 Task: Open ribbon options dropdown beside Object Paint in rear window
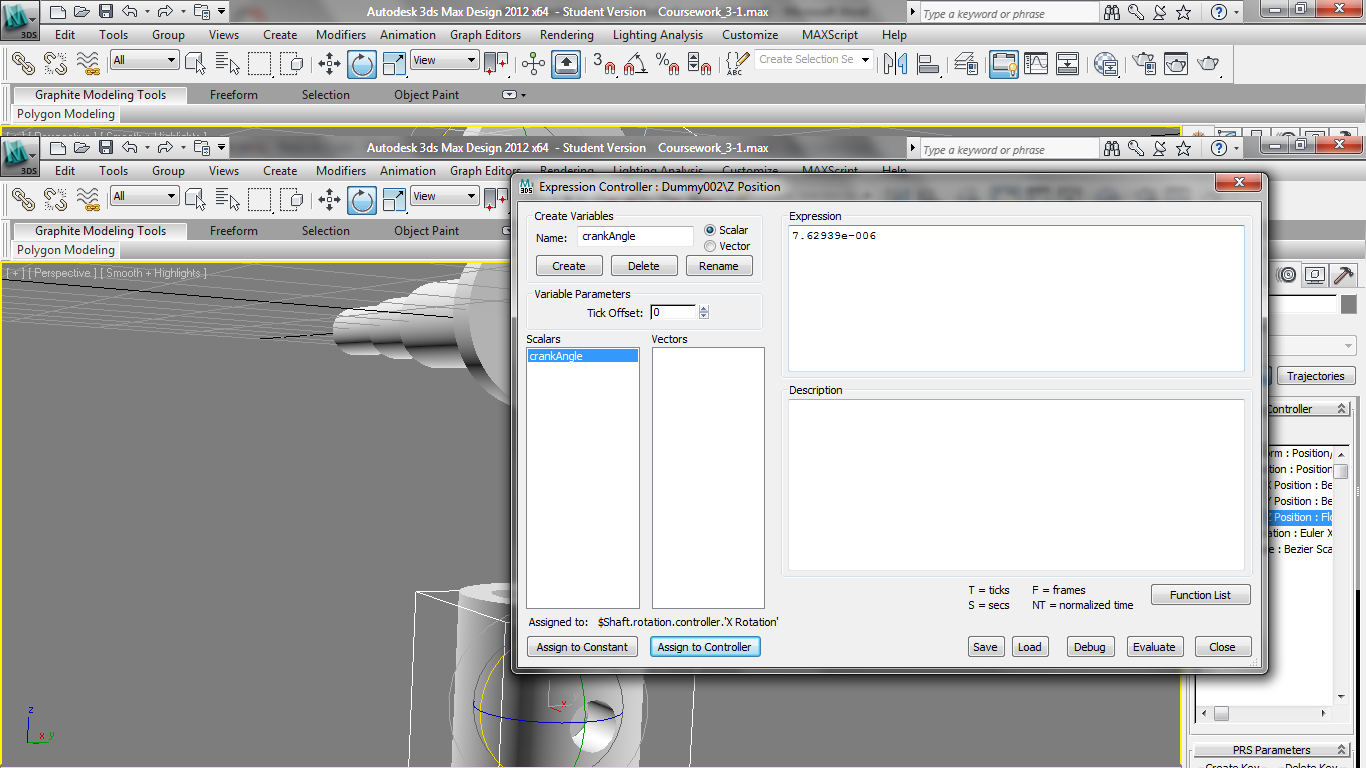click(513, 95)
